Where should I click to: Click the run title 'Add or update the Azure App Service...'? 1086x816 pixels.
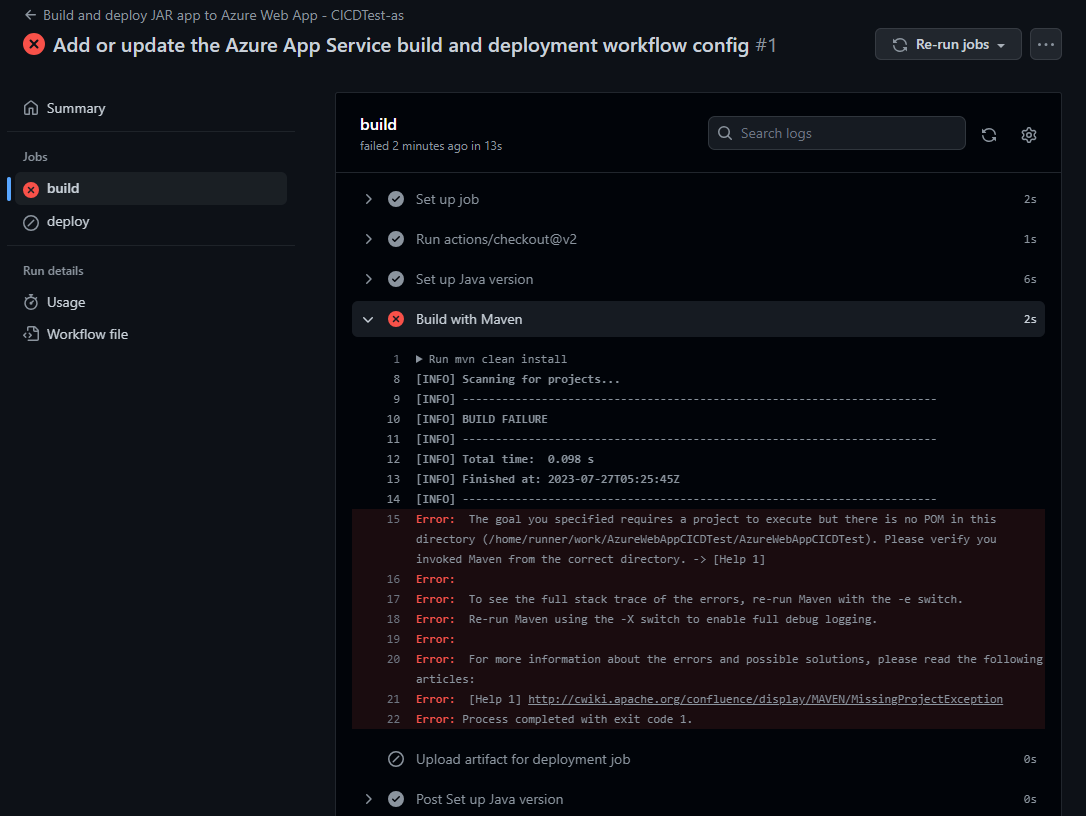[401, 45]
